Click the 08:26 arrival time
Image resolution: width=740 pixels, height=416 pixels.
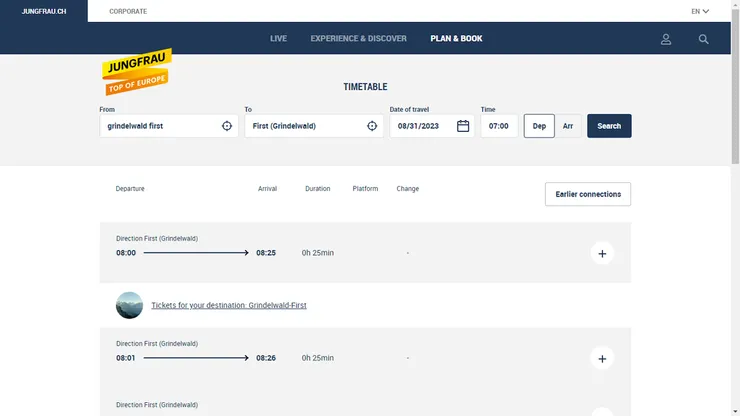[x=266, y=358]
